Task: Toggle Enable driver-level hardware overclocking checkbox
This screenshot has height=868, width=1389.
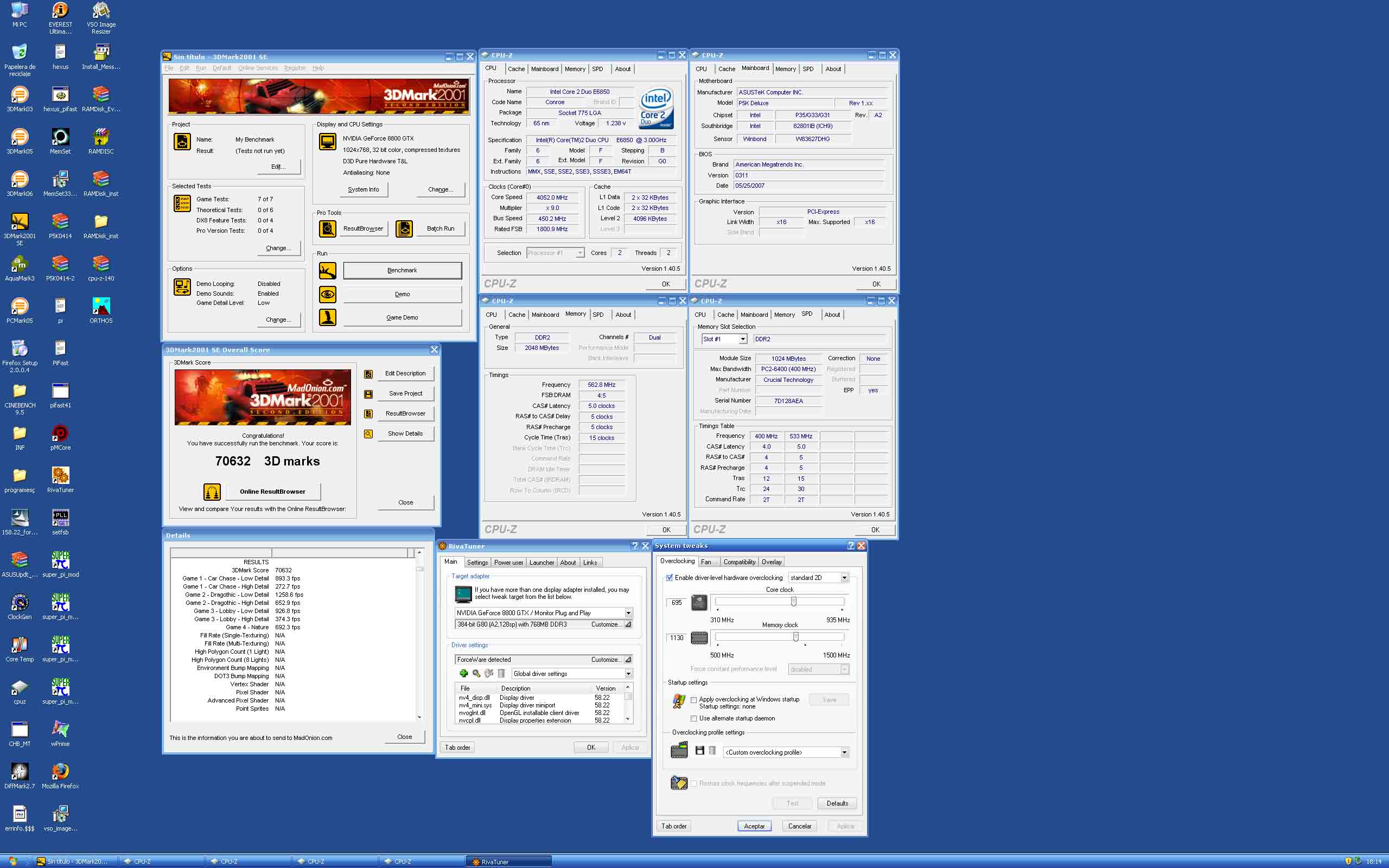Action: 669,578
